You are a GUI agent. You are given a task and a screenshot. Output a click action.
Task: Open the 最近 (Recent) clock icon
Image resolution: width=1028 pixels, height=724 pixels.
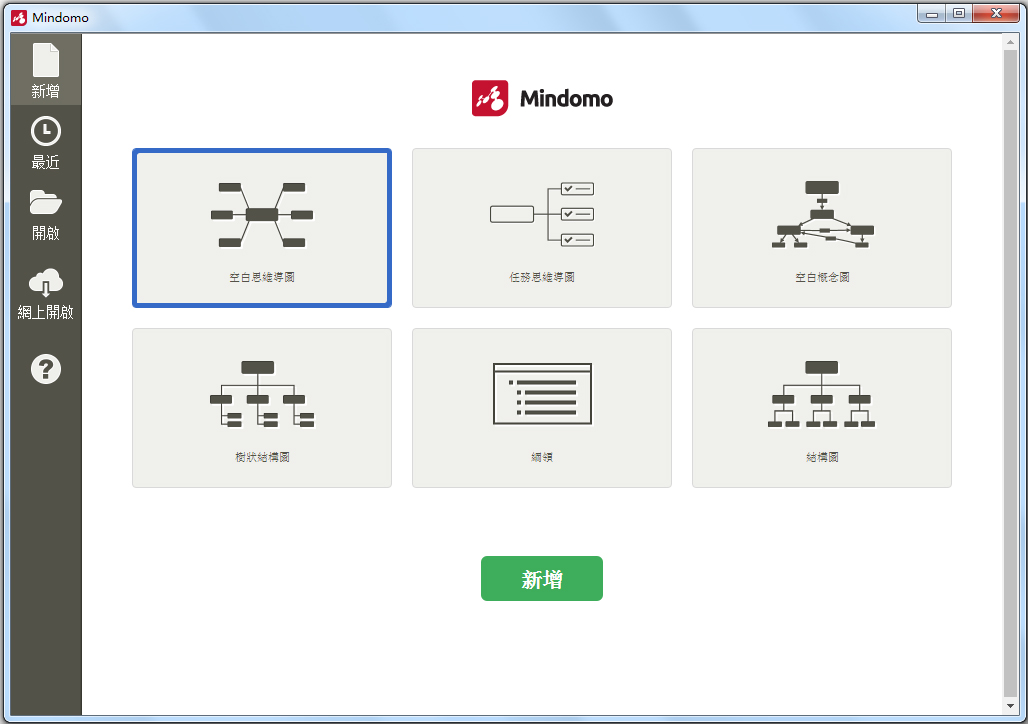click(46, 132)
